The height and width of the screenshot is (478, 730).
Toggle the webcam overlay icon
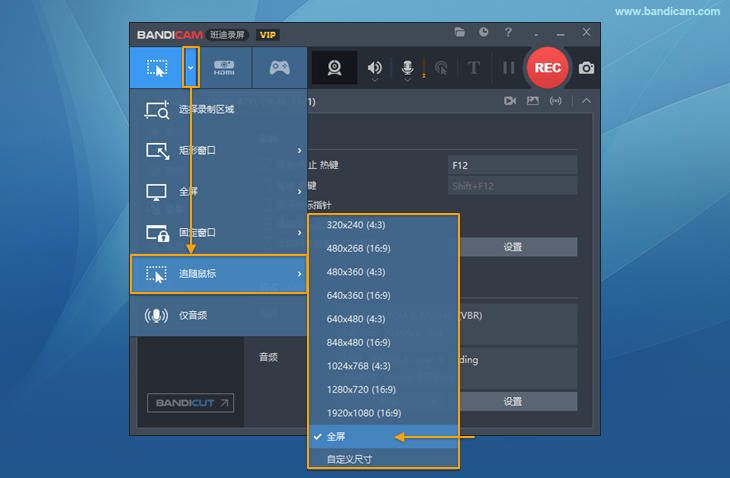pos(334,68)
